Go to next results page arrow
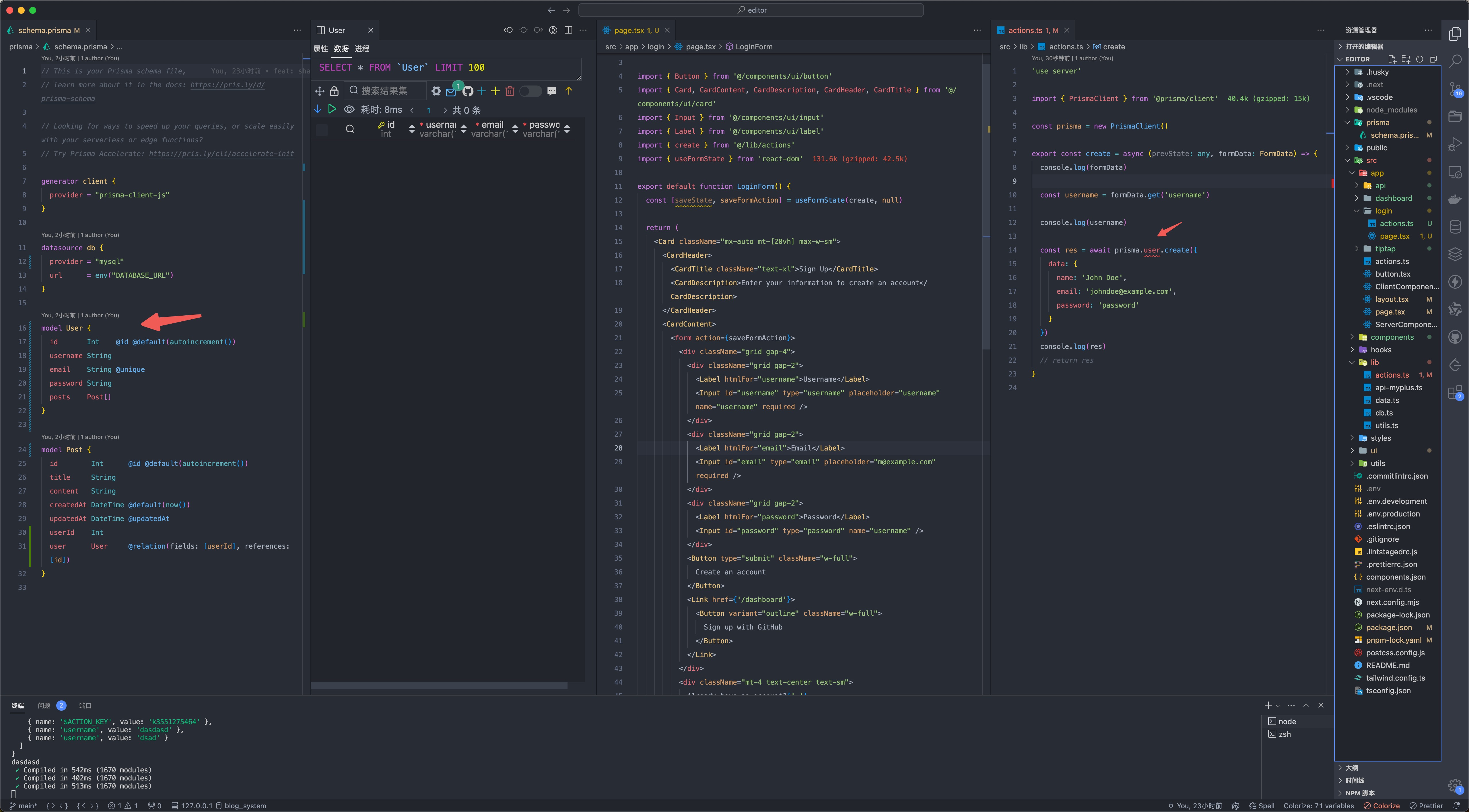This screenshot has width=1469, height=812. [445, 110]
